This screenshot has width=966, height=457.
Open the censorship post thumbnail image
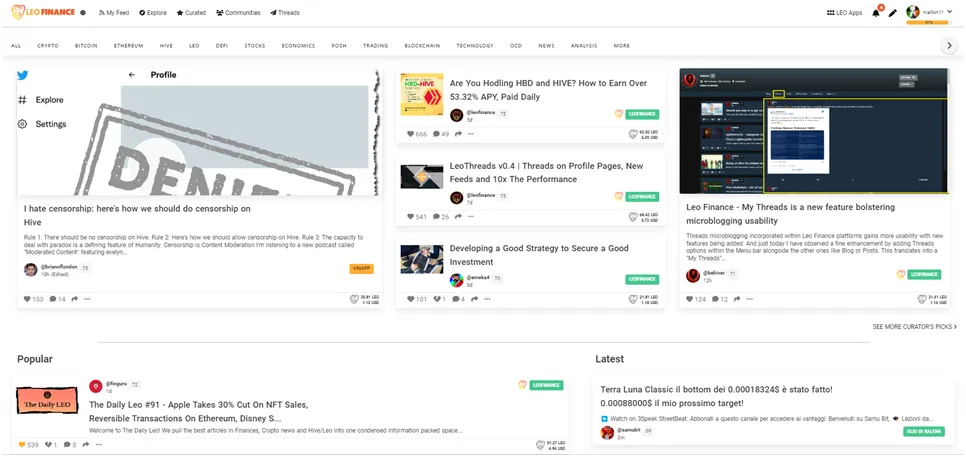point(199,132)
